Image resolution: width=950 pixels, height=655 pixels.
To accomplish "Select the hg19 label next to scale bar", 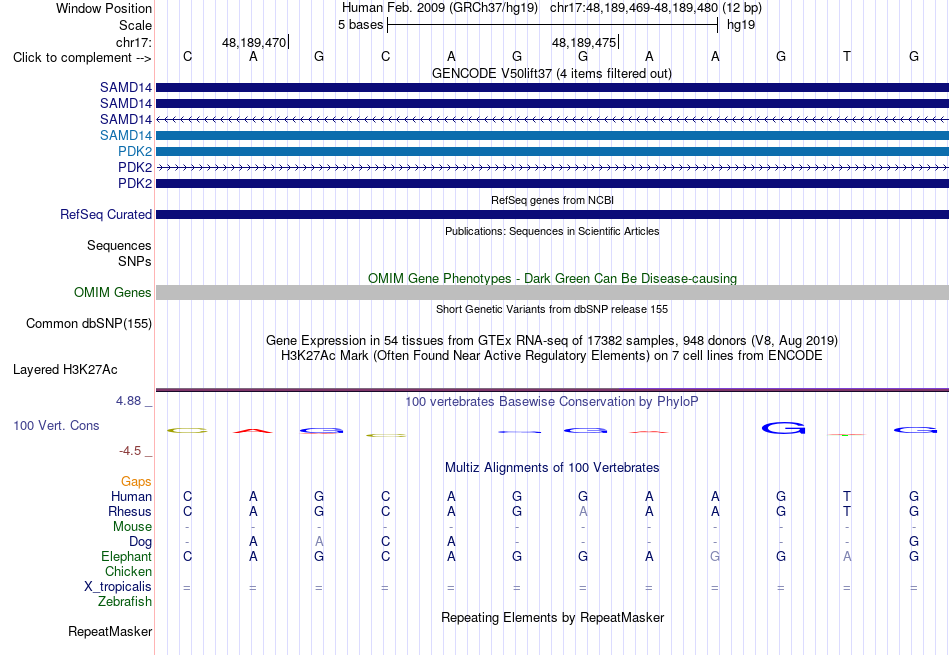I will [x=741, y=25].
